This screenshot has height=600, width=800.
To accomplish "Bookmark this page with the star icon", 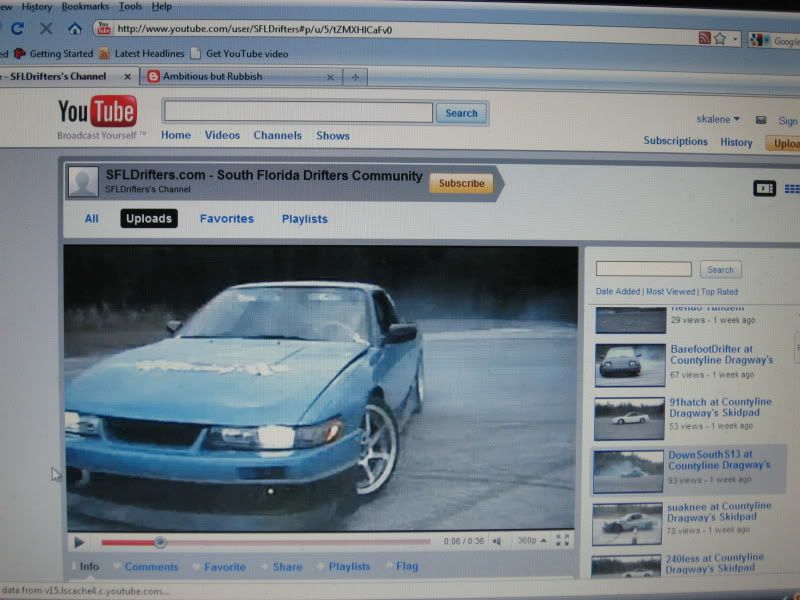I will (x=719, y=39).
